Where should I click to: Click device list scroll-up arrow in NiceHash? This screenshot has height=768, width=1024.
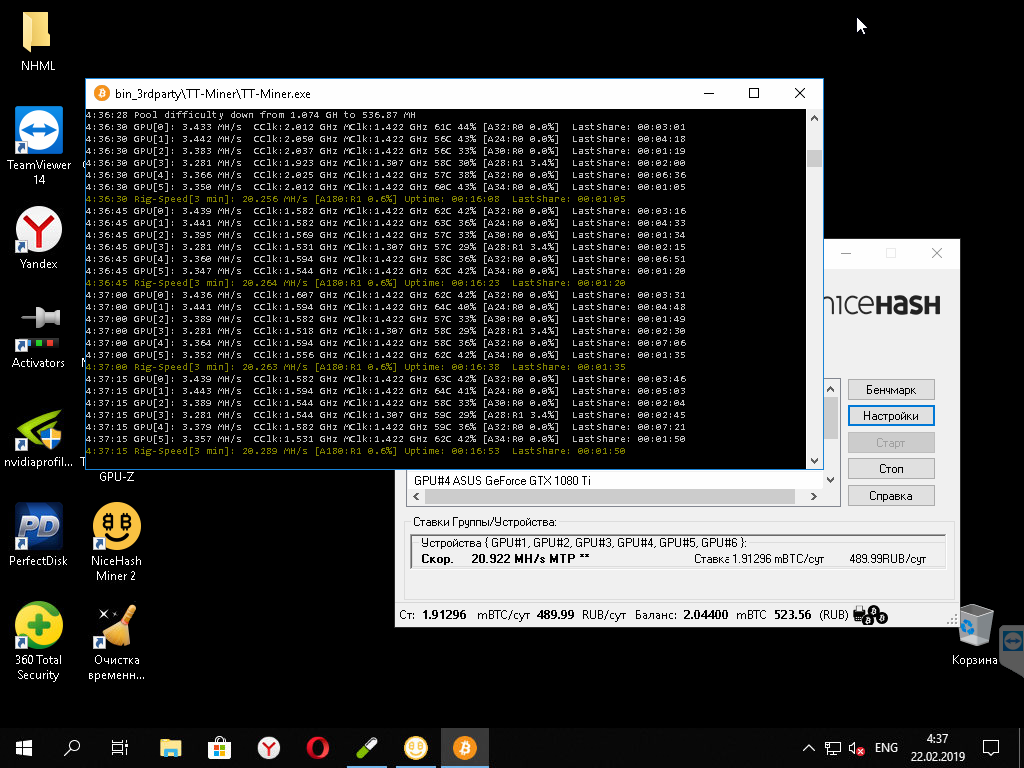[831, 389]
